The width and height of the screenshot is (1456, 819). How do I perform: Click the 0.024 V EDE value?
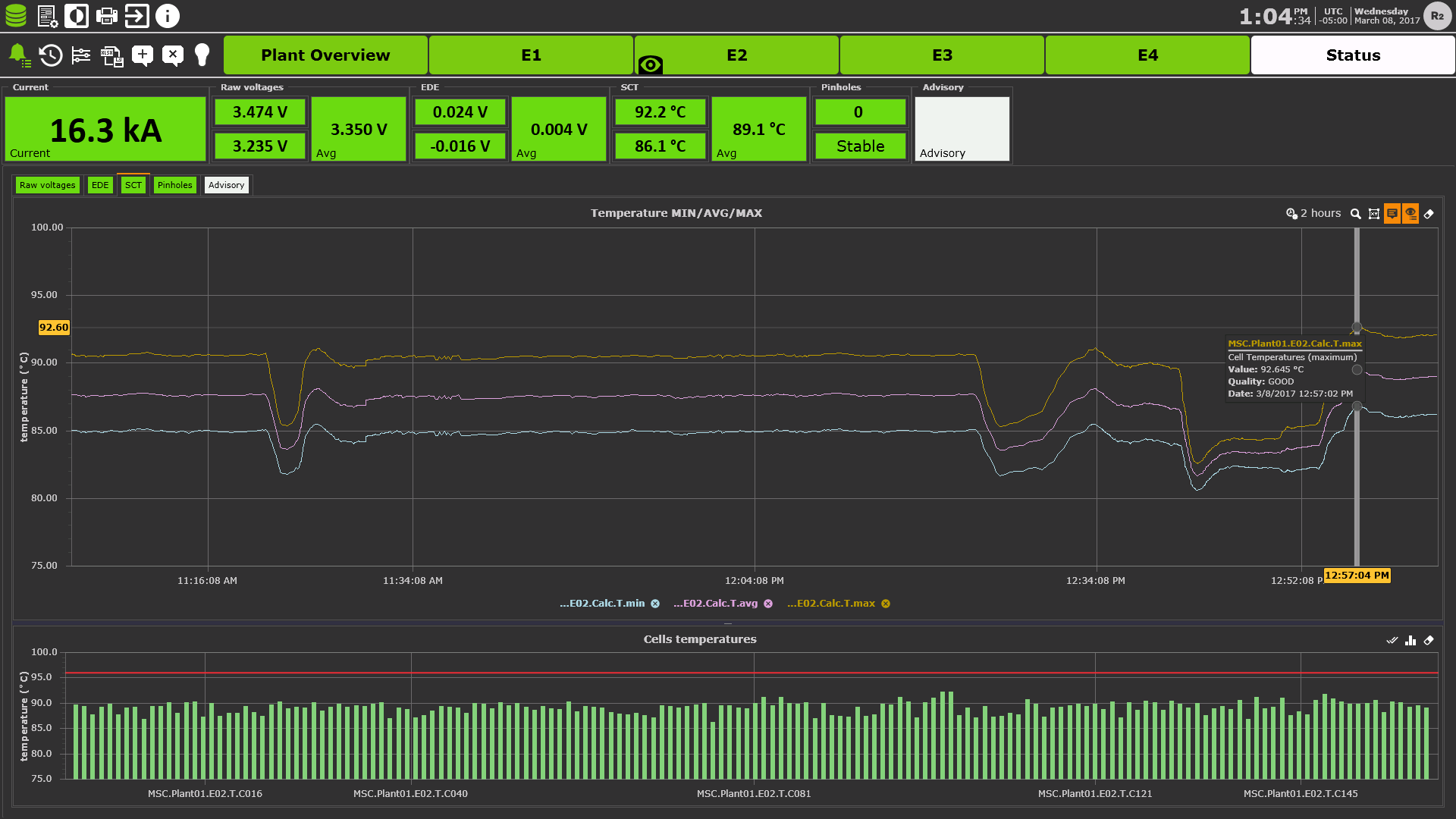click(x=460, y=112)
